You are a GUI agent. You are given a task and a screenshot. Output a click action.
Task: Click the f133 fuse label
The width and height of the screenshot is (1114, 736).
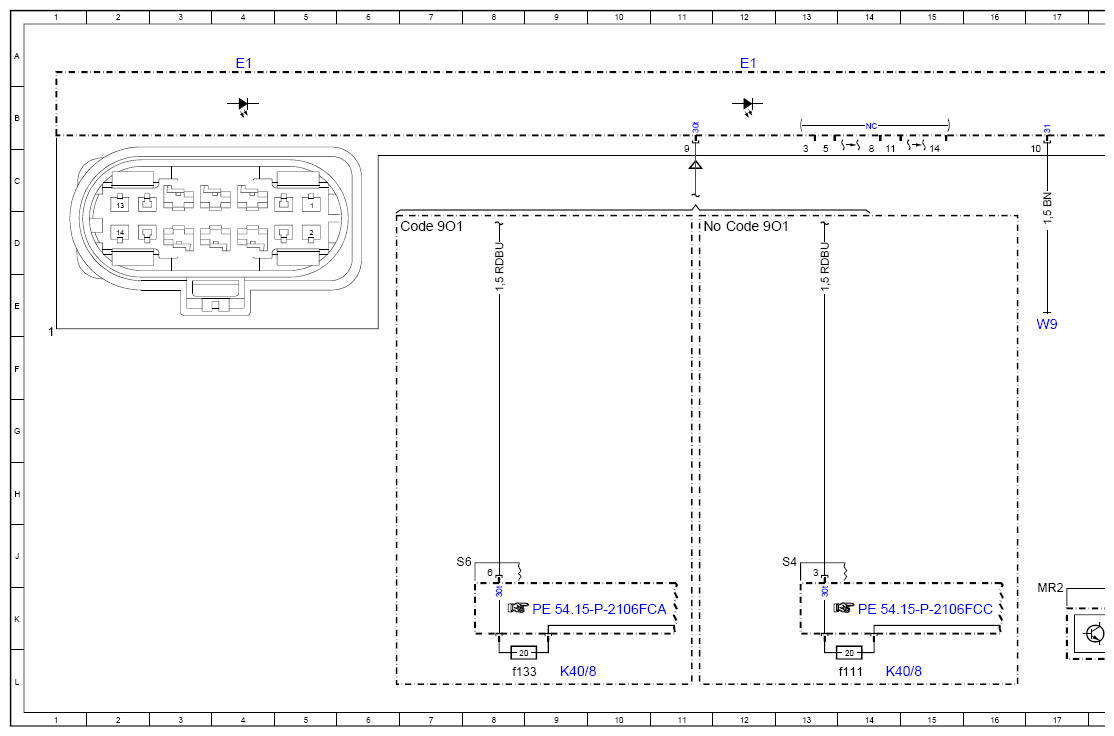coord(524,671)
